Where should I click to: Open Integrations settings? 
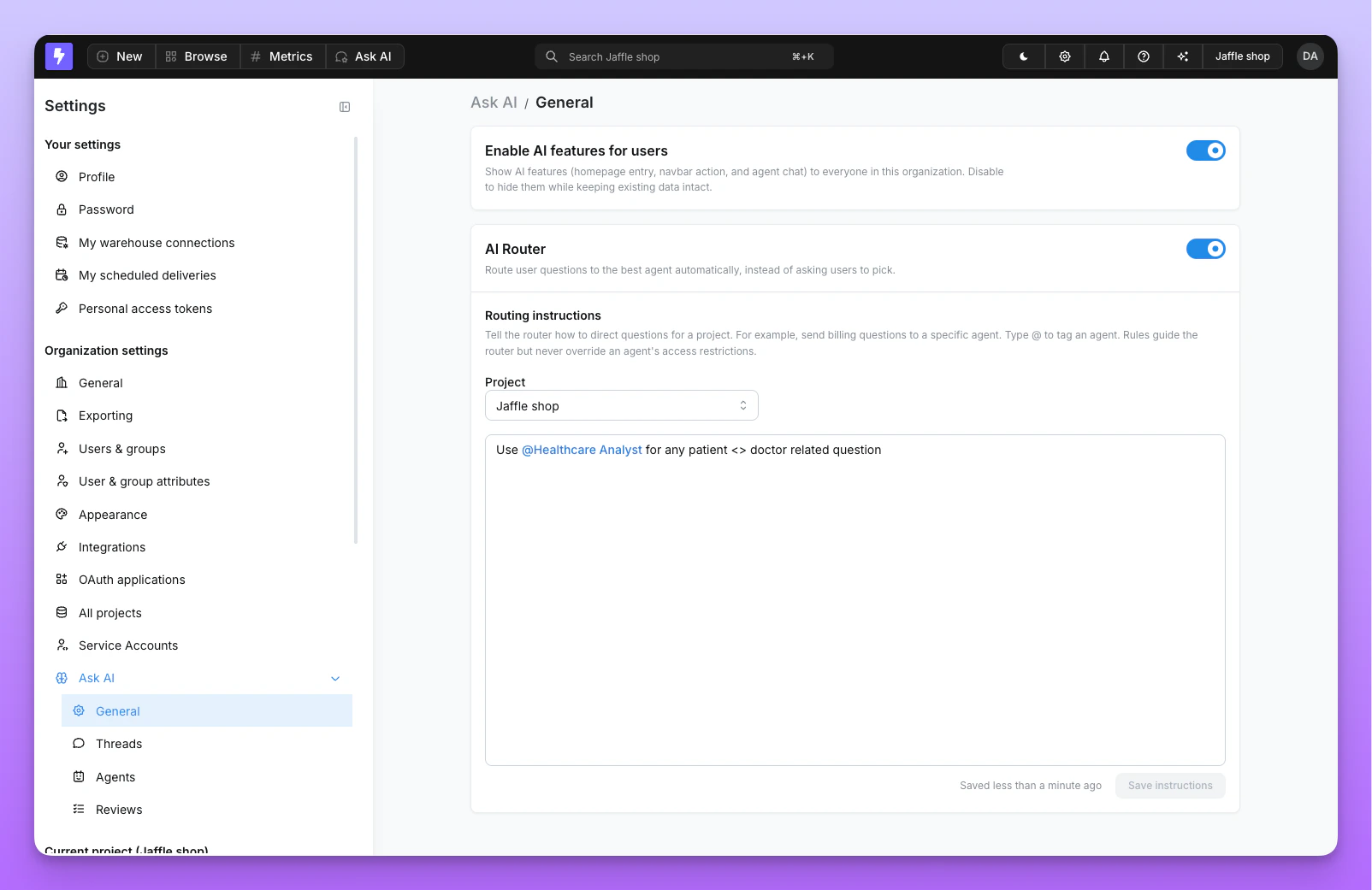pos(198,547)
